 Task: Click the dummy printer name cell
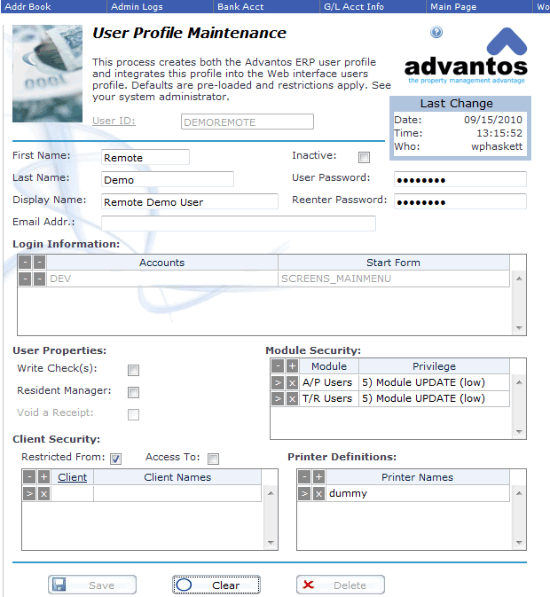[418, 493]
